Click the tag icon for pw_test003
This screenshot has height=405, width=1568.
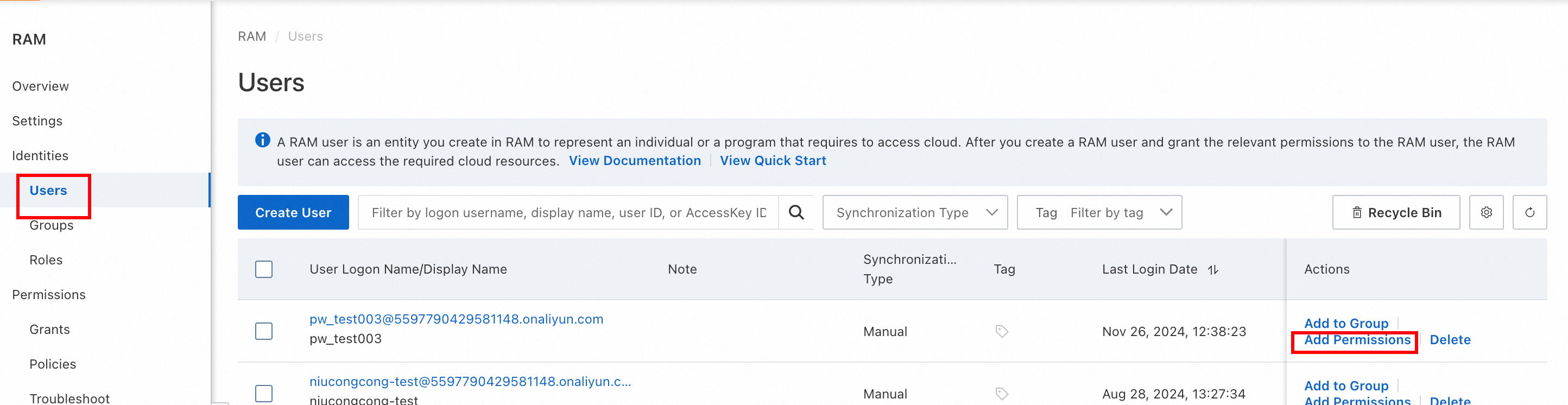point(1001,331)
